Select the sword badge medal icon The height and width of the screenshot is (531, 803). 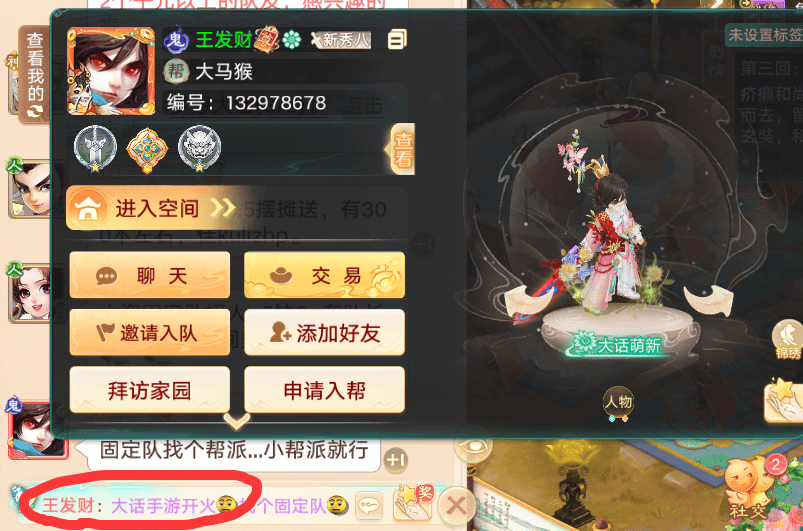[96, 148]
